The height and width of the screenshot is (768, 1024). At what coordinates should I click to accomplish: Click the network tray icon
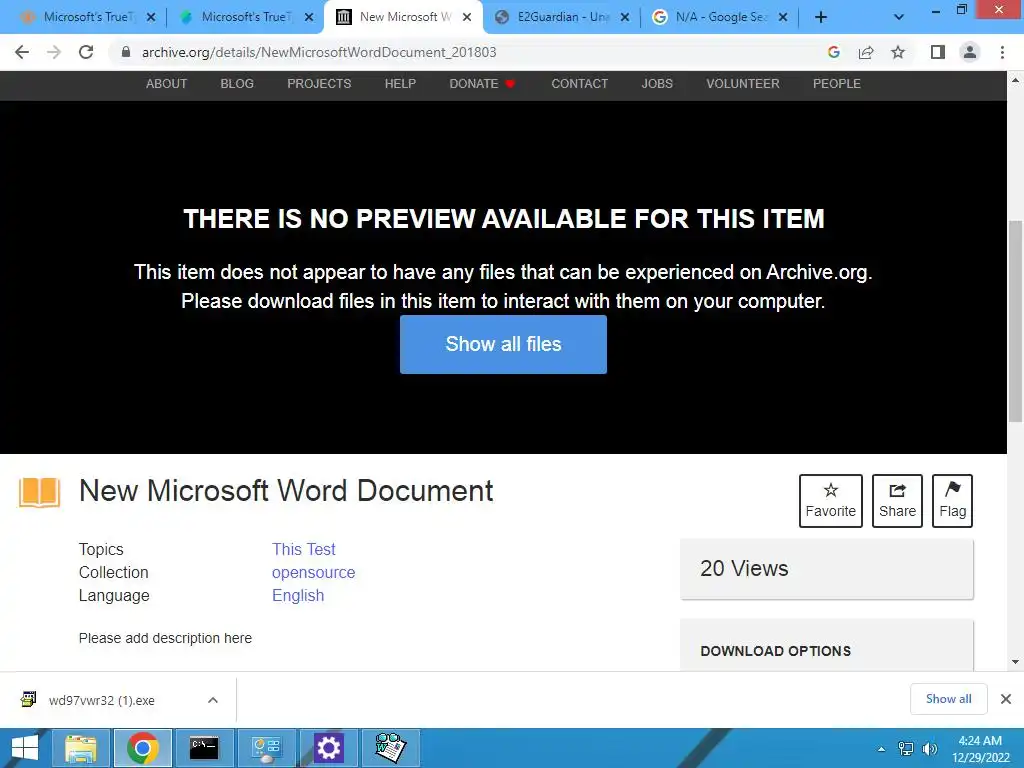(906, 749)
